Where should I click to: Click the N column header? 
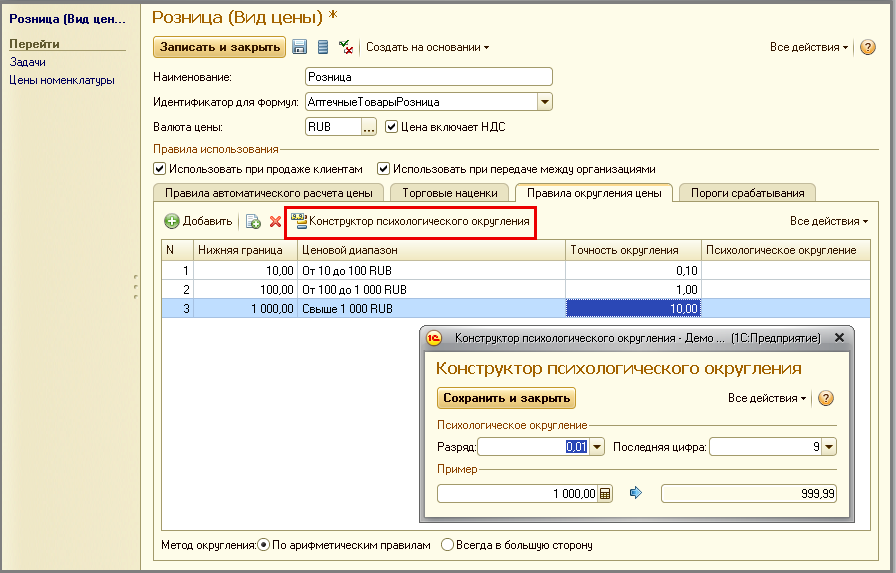click(178, 250)
